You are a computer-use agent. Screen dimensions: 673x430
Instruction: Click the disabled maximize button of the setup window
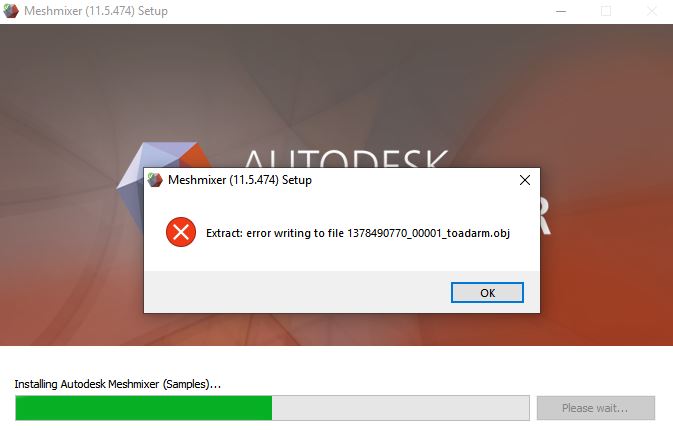click(x=606, y=11)
